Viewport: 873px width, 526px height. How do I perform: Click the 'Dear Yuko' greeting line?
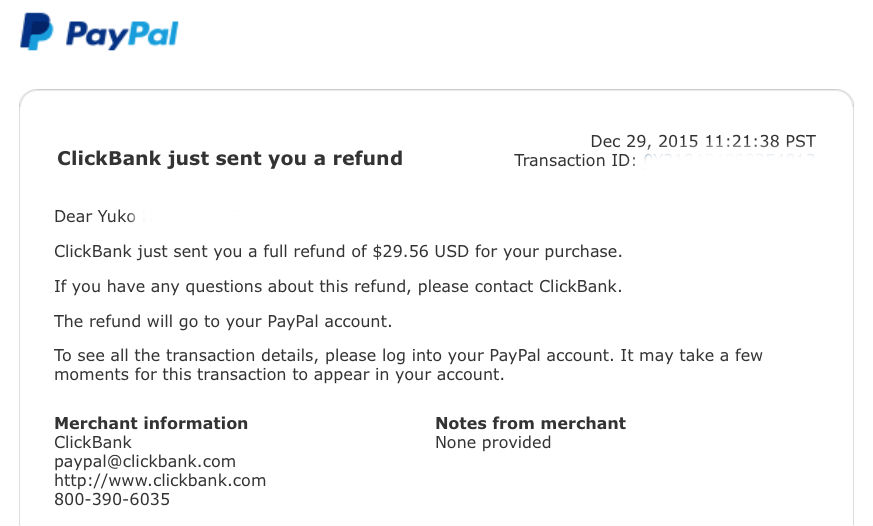point(95,217)
